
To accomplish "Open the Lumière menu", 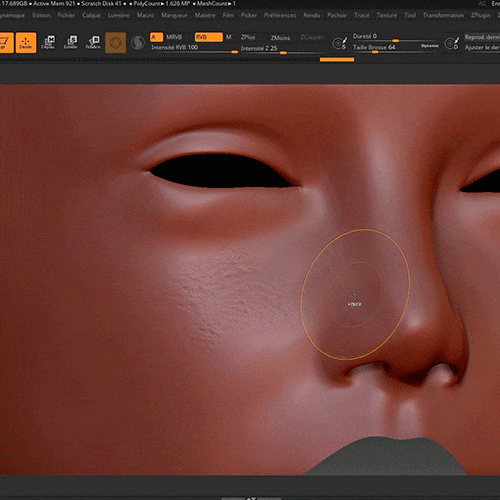I will pyautogui.click(x=119, y=15).
